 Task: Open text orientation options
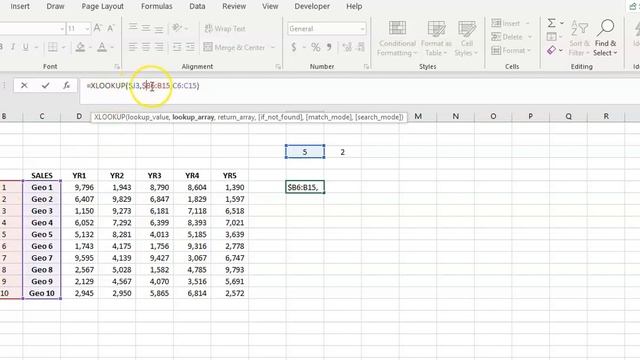[177, 28]
